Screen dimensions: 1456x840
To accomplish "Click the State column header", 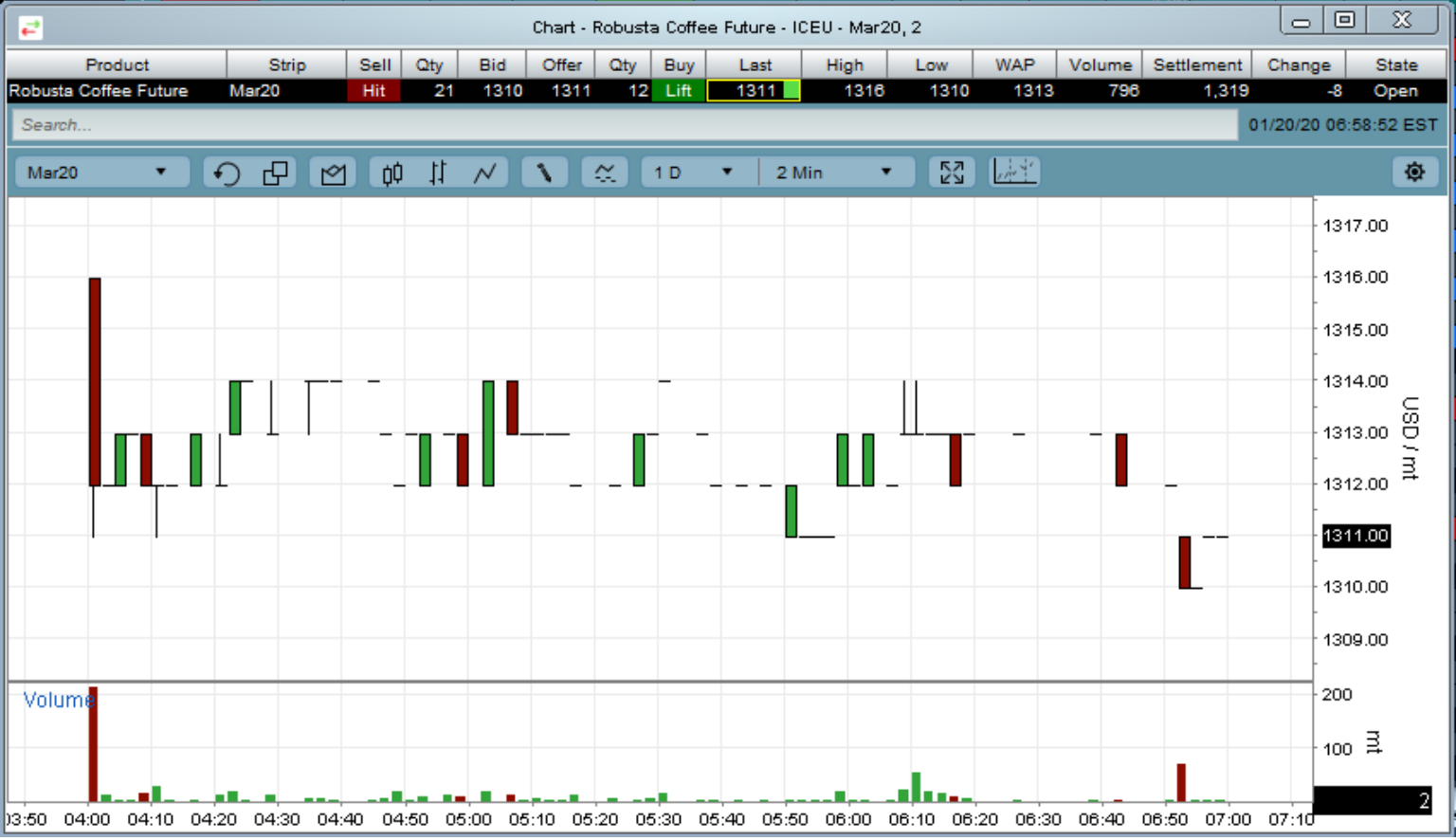I will 1396,64.
